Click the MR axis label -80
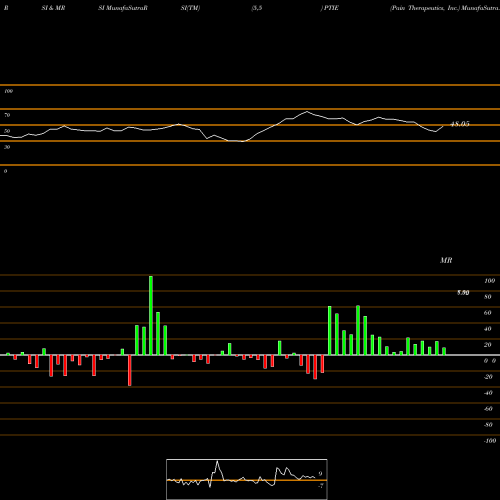 (488, 425)
